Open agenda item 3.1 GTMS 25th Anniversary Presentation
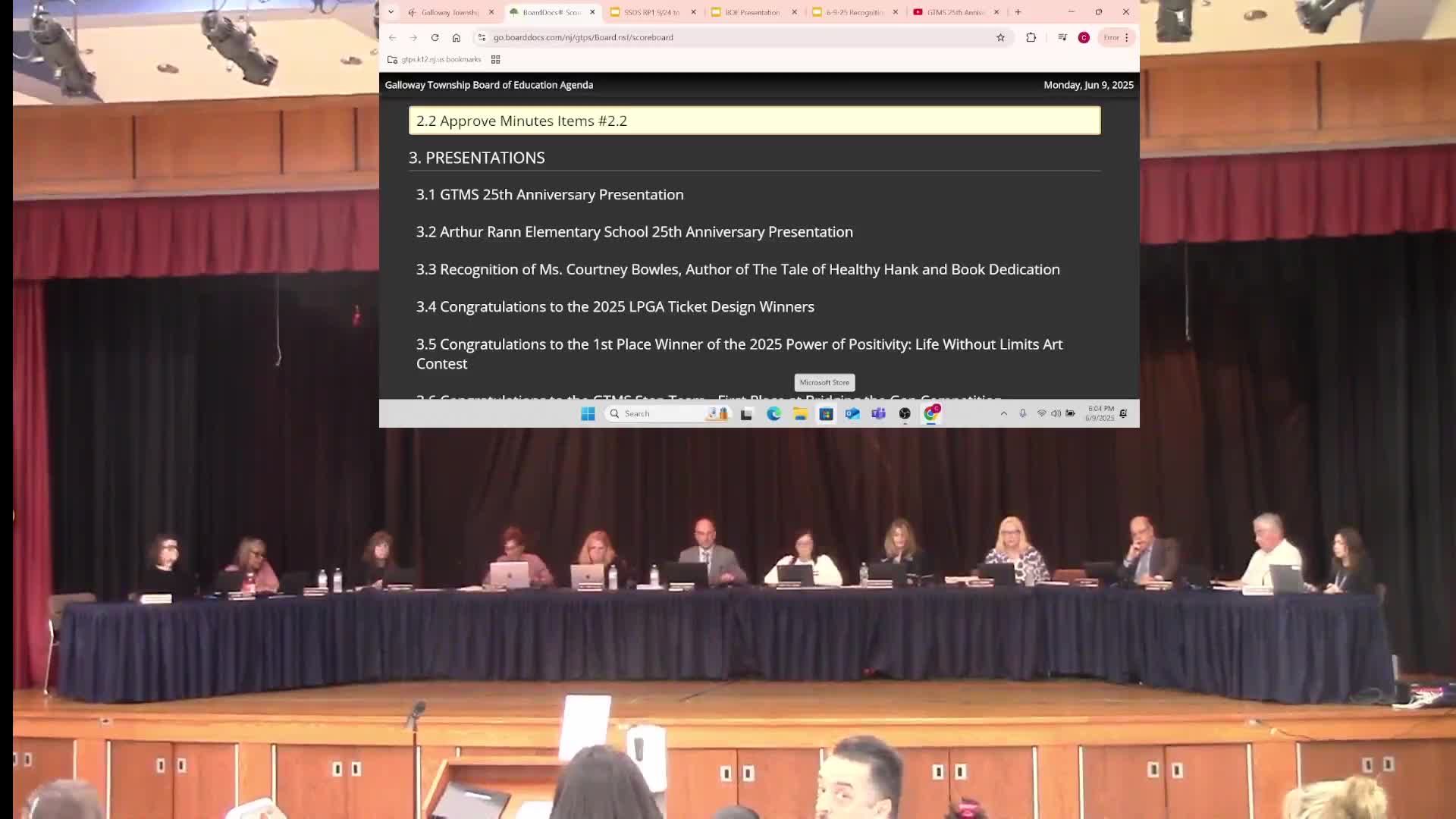 pyautogui.click(x=549, y=195)
